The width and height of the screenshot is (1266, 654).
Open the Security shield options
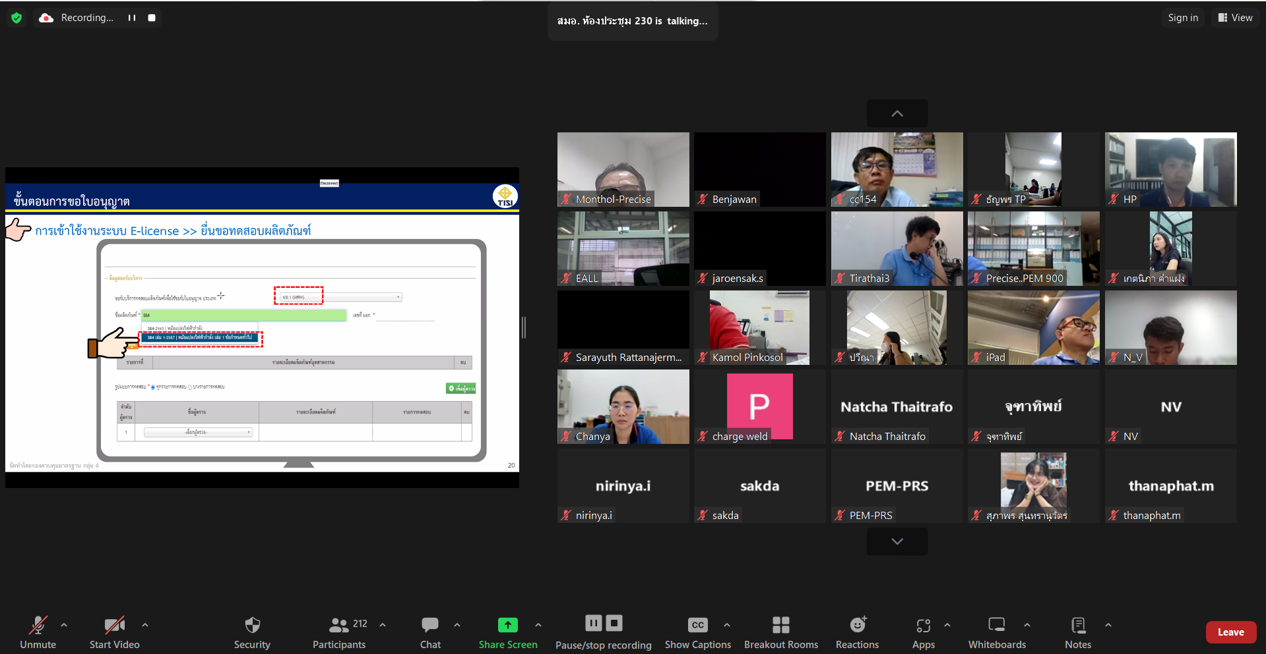[x=252, y=626]
